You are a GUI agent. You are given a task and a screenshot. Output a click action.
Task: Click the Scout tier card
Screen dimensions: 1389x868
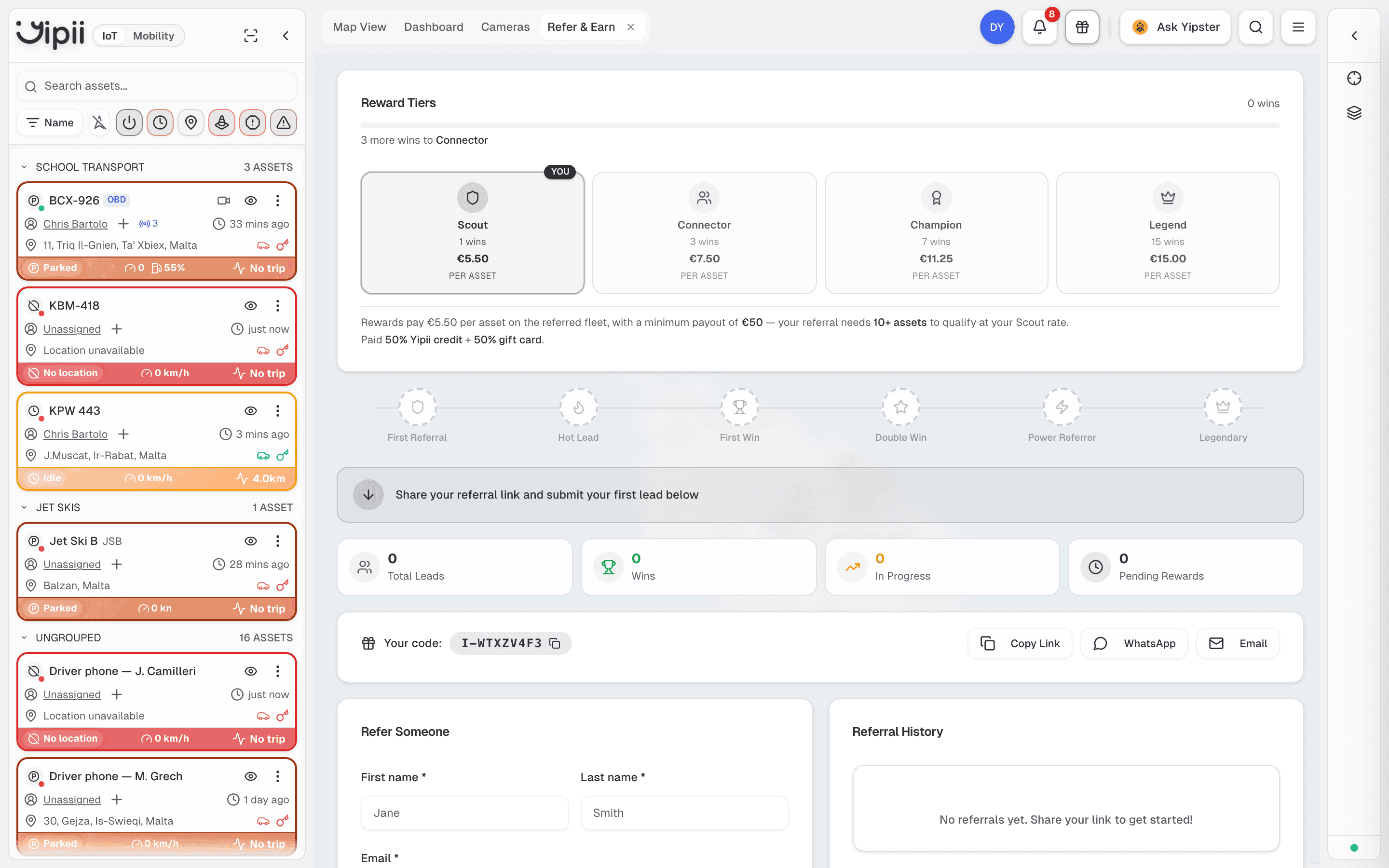(x=472, y=233)
